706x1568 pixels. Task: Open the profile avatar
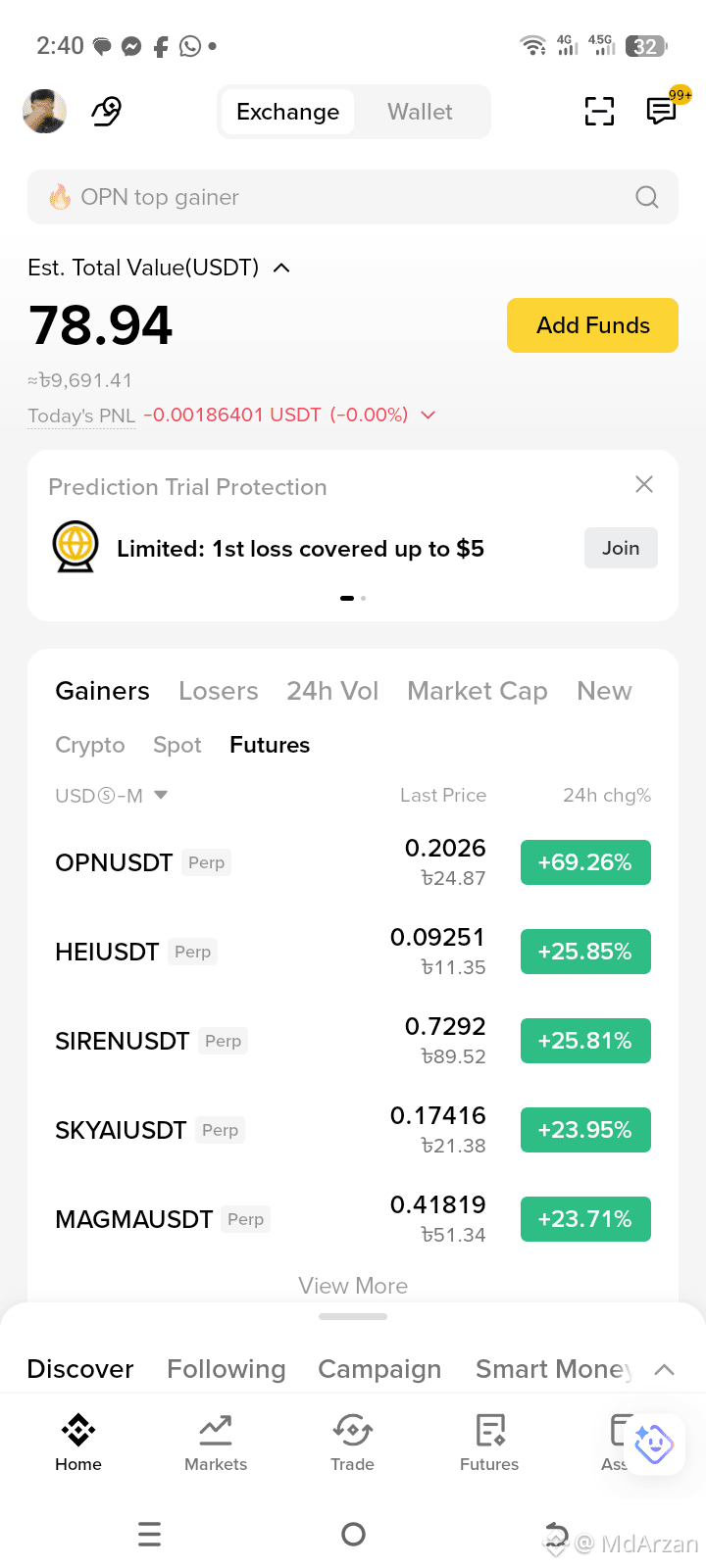[44, 111]
